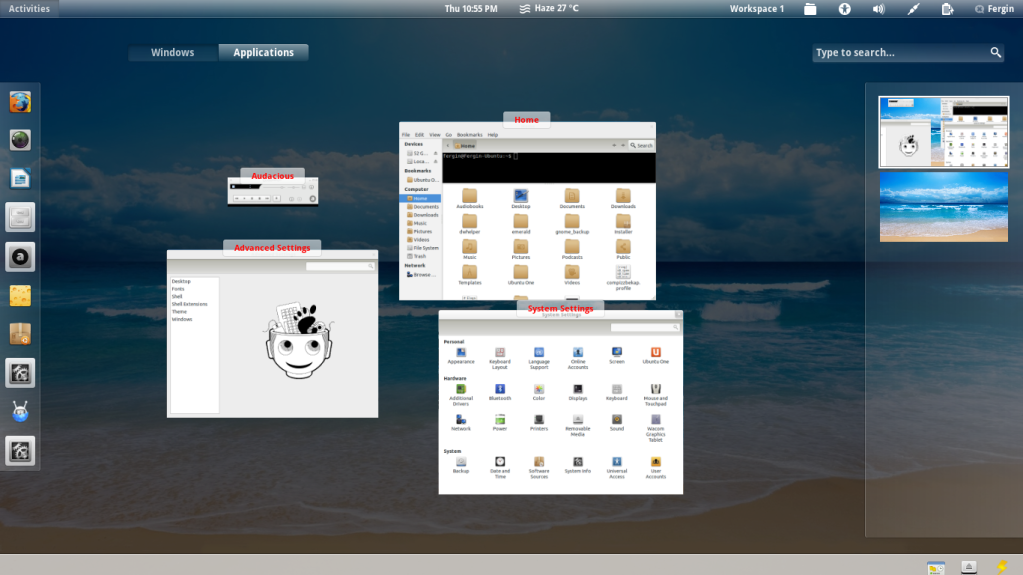Open Online Accounts in System Settings
The width and height of the screenshot is (1023, 575).
tap(577, 358)
